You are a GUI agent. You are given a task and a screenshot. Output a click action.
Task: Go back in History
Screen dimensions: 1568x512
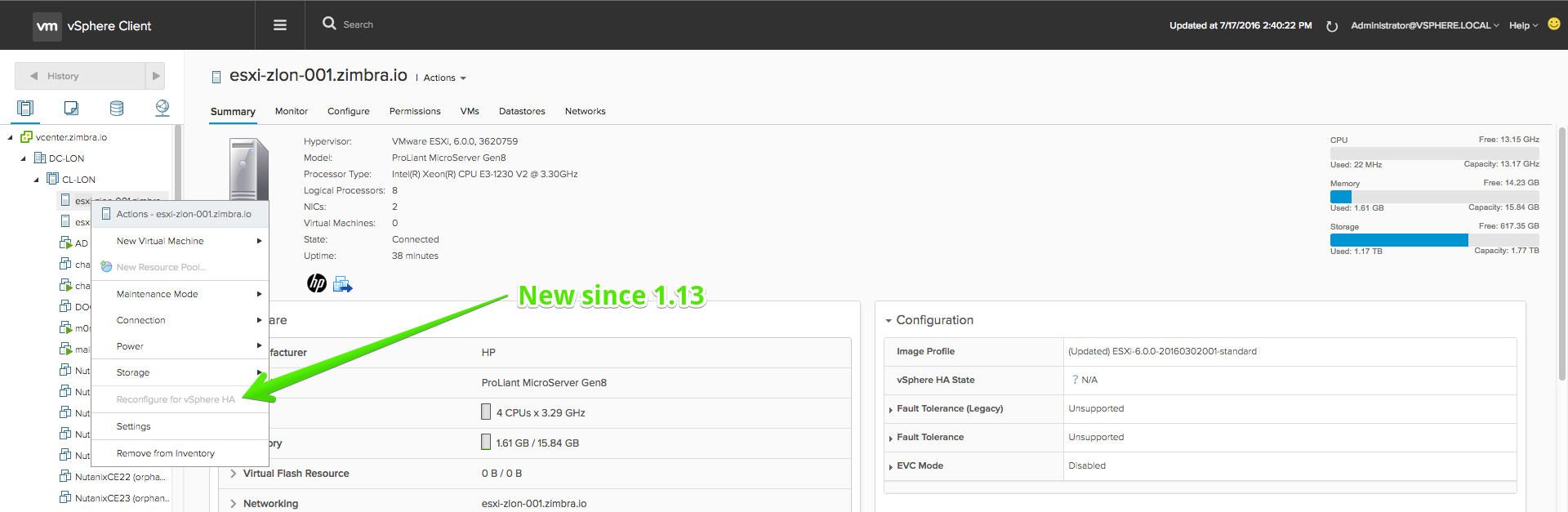80,76
